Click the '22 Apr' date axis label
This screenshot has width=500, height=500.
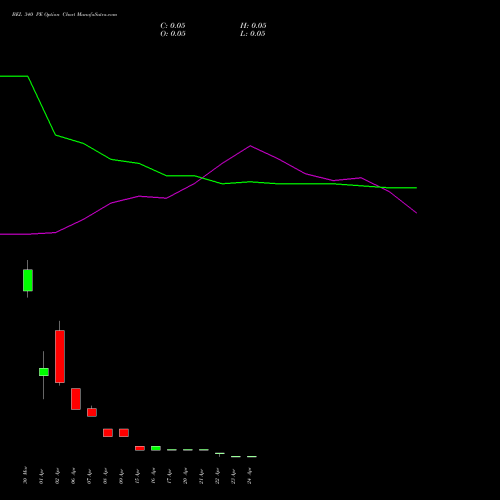coord(217,476)
